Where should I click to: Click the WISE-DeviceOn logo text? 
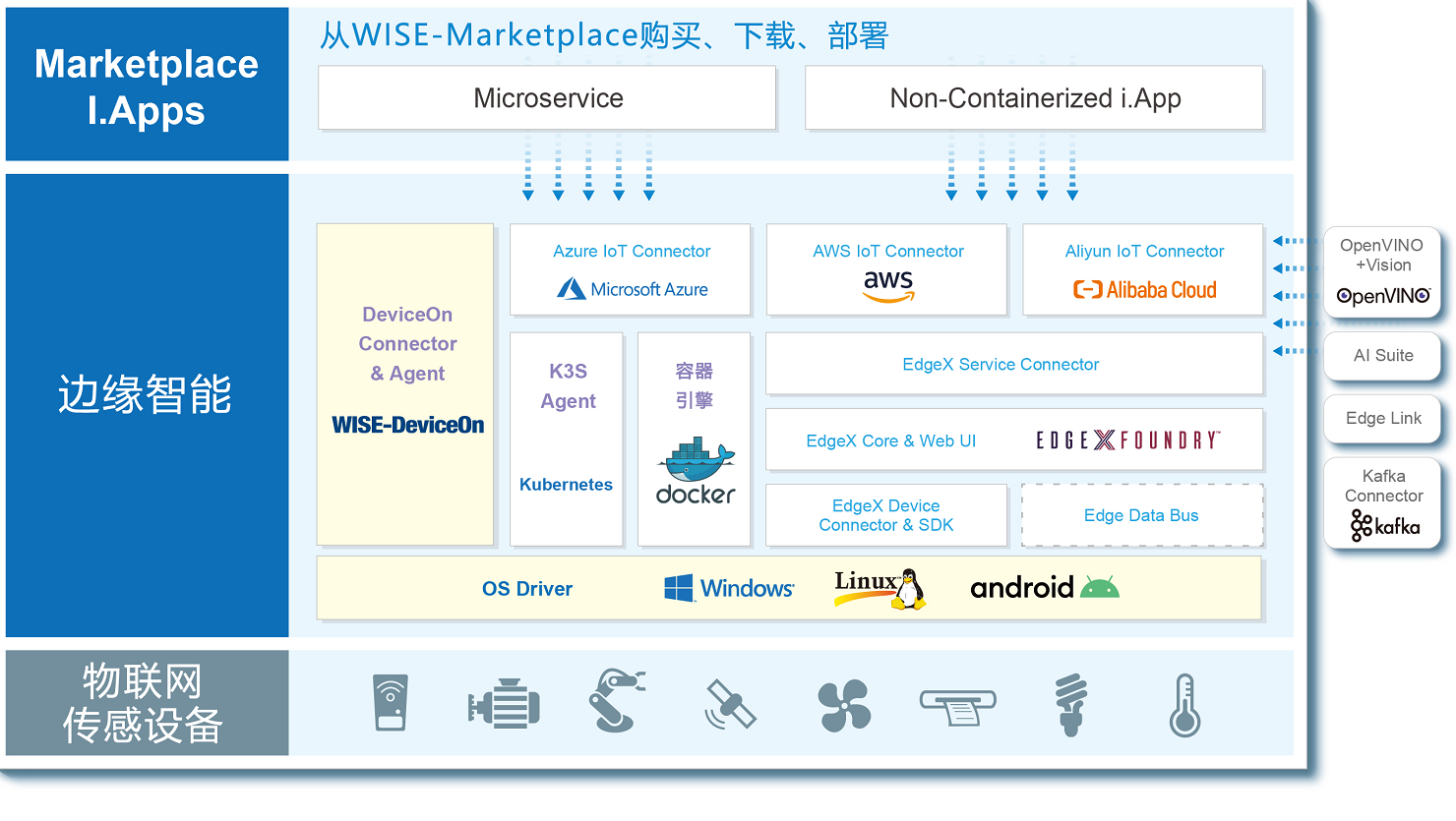(x=408, y=425)
